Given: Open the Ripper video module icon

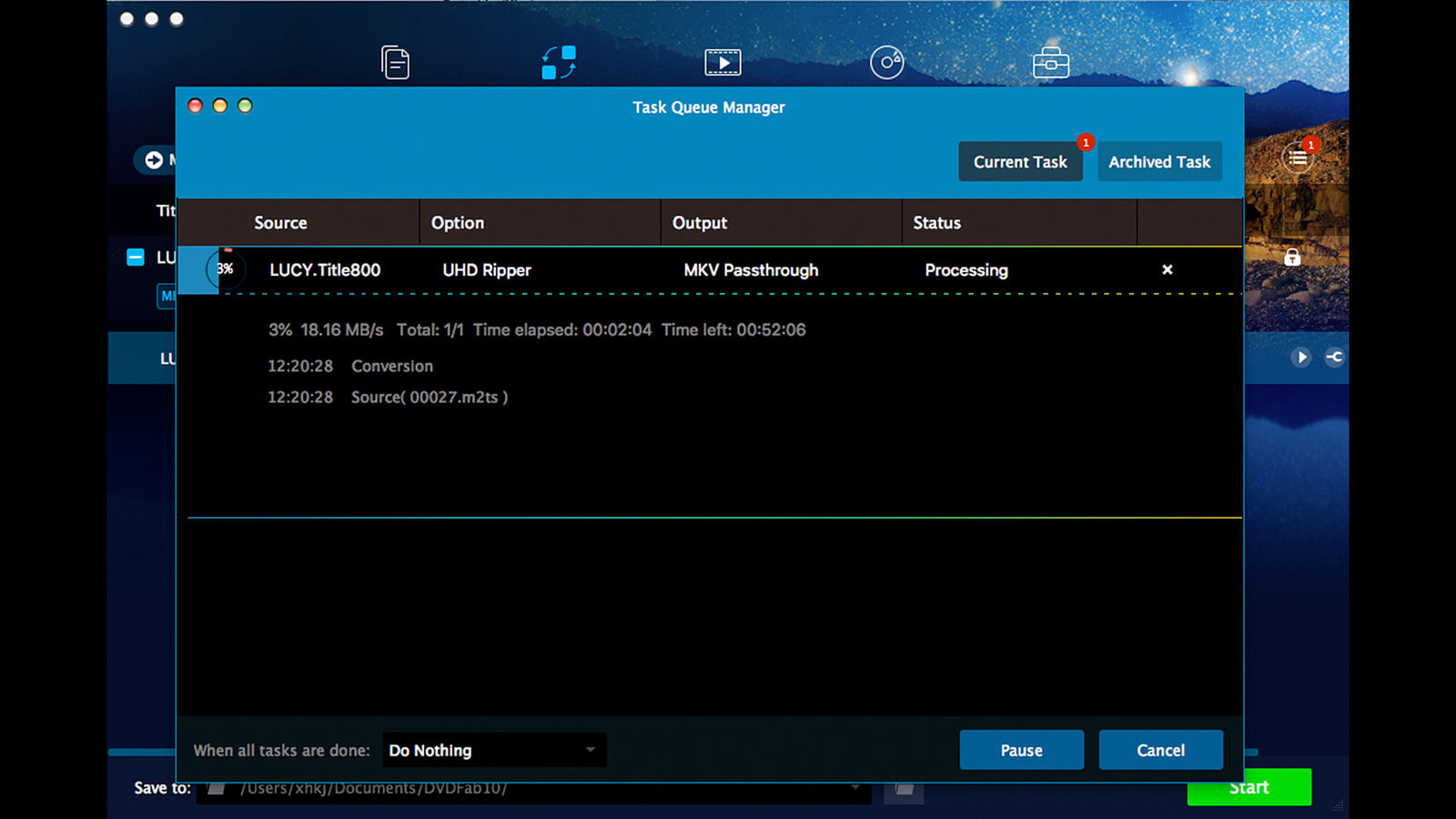Looking at the screenshot, I should pos(723,63).
